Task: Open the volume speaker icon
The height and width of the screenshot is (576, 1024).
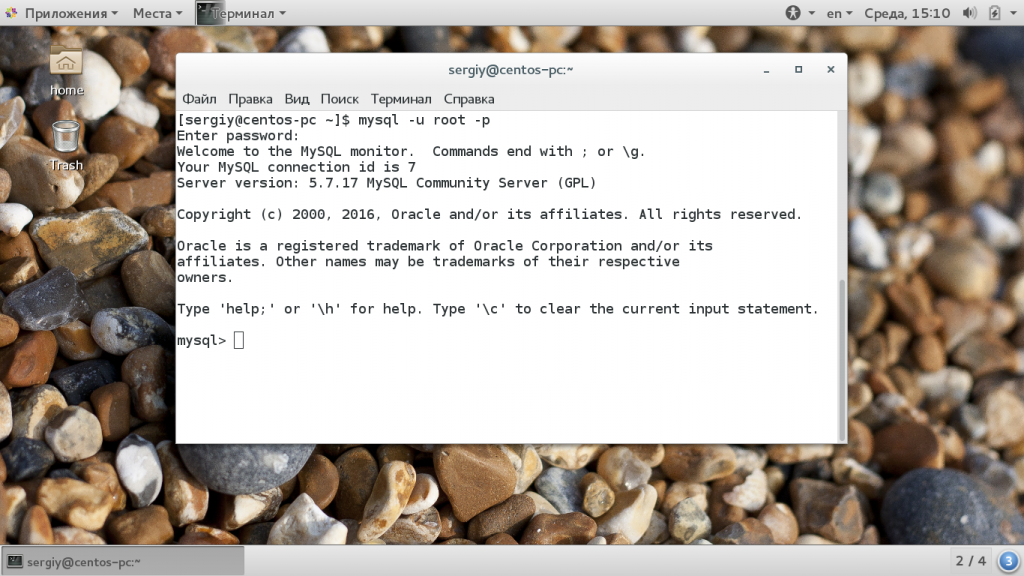Action: coord(969,13)
